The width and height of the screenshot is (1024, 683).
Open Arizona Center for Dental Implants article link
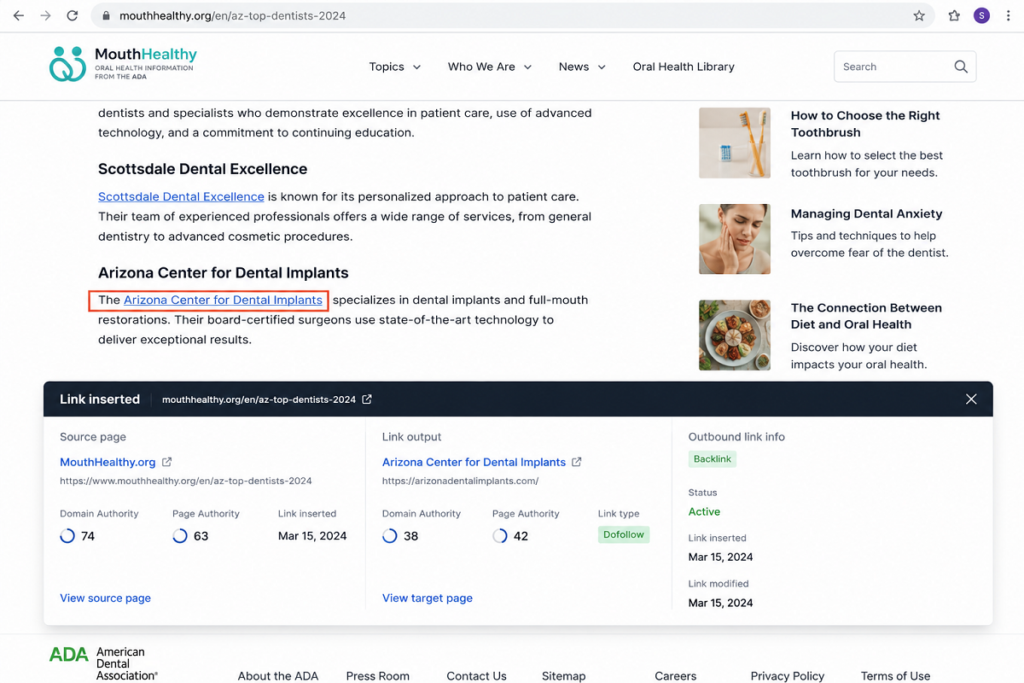pyautogui.click(x=223, y=300)
